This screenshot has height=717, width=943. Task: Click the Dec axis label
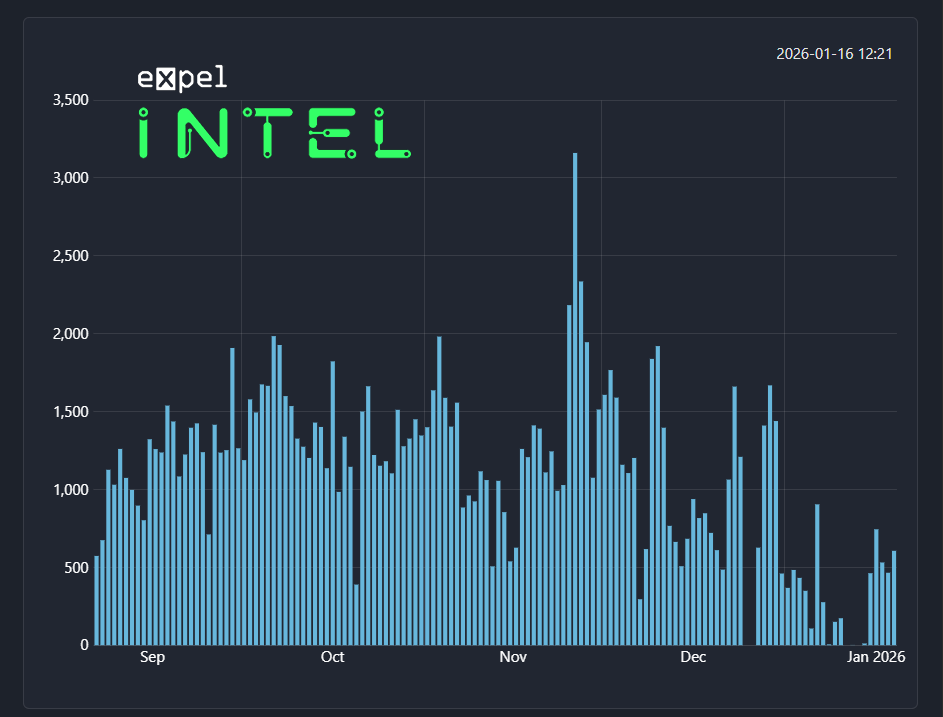tap(693, 658)
